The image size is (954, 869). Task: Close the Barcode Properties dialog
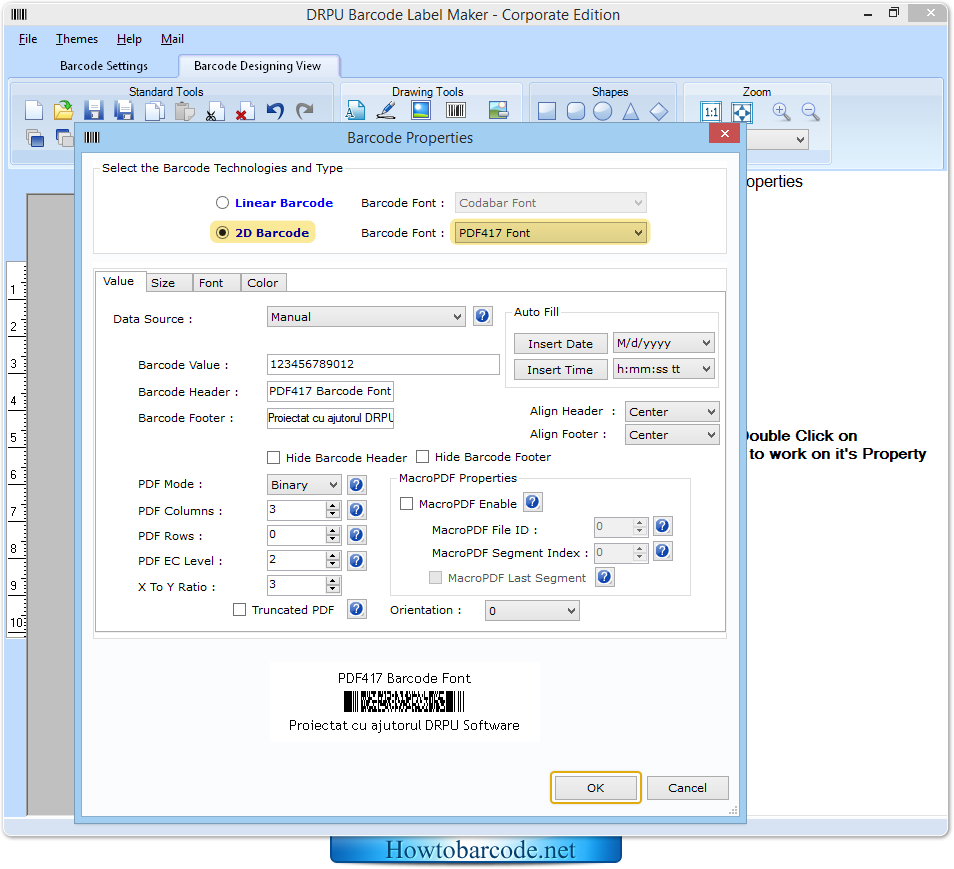coord(725,133)
